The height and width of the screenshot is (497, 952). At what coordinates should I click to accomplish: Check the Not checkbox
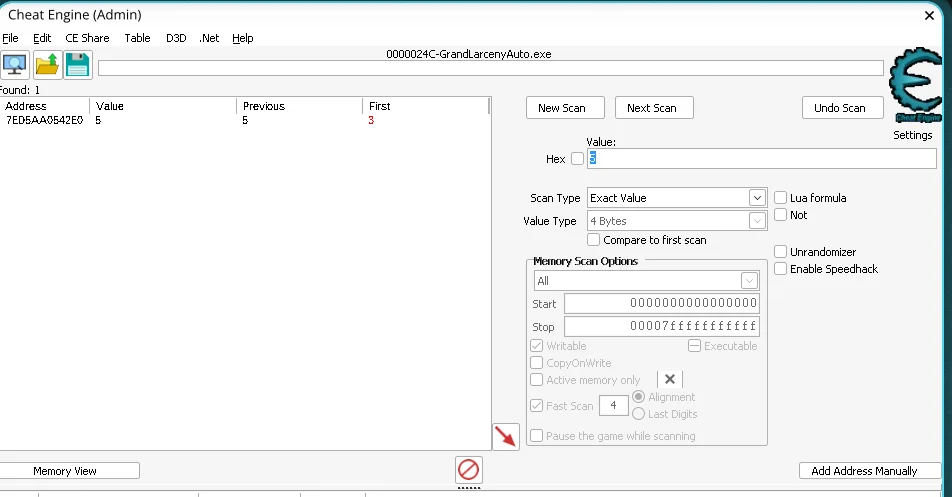(x=781, y=215)
